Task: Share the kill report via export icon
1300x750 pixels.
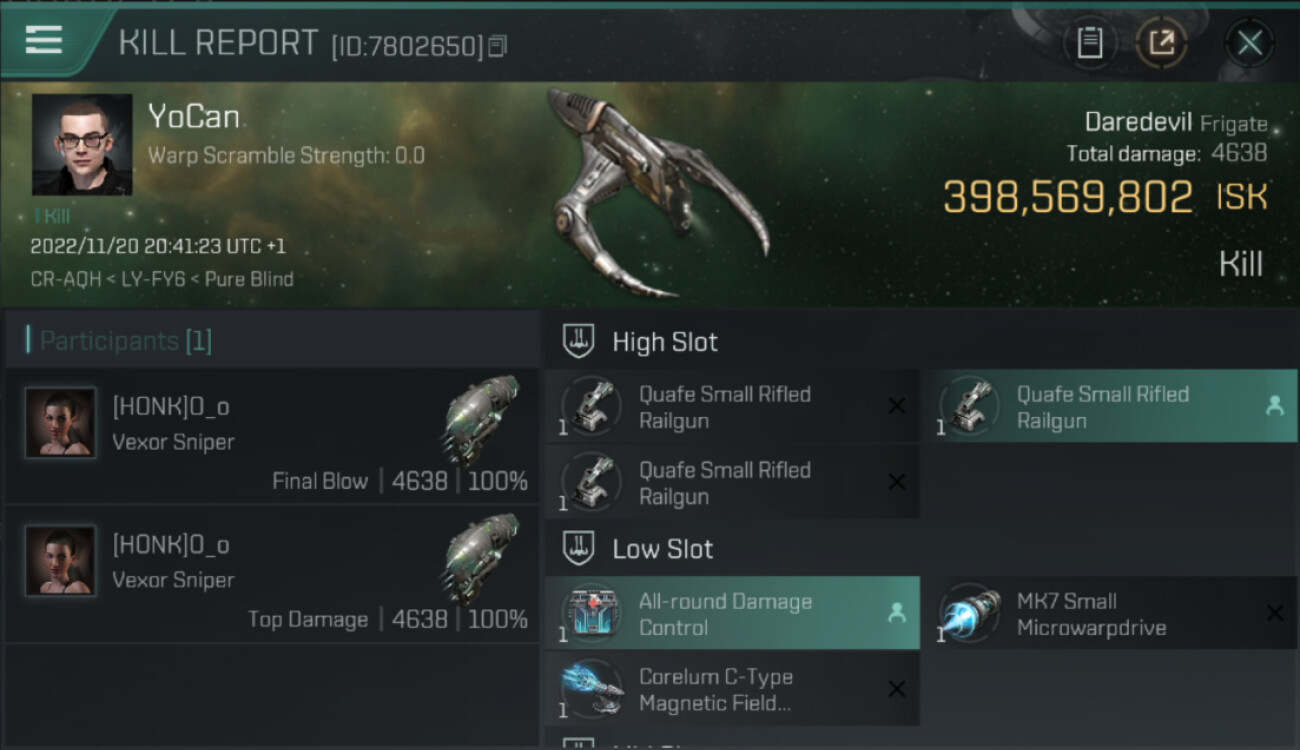Action: (x=1161, y=43)
